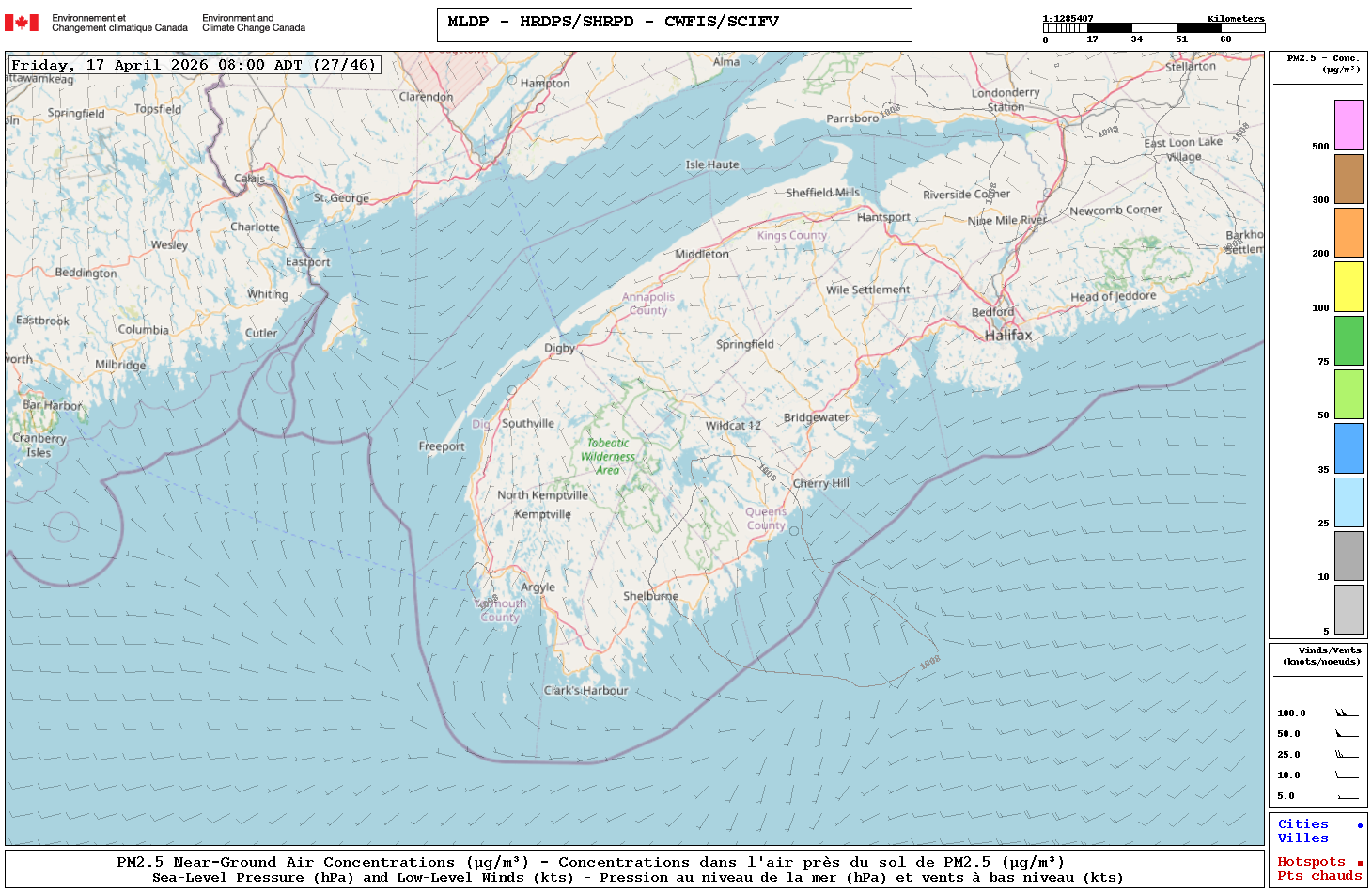1372x893 pixels.
Task: Click the 10.0 knots wind barb symbol
Action: tap(1347, 775)
